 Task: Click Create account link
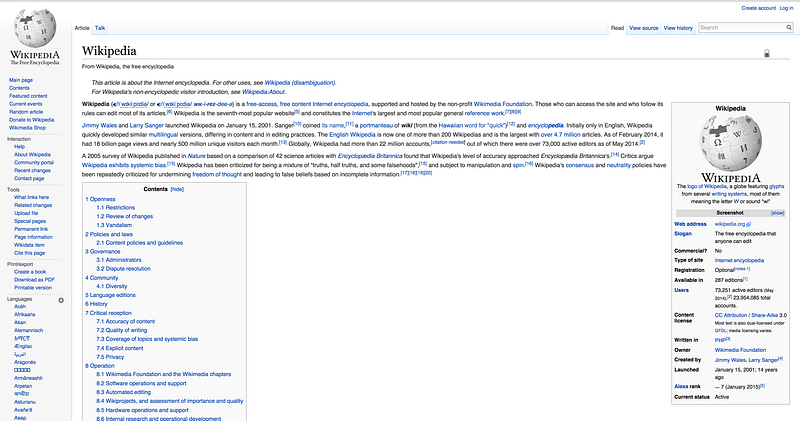(758, 8)
